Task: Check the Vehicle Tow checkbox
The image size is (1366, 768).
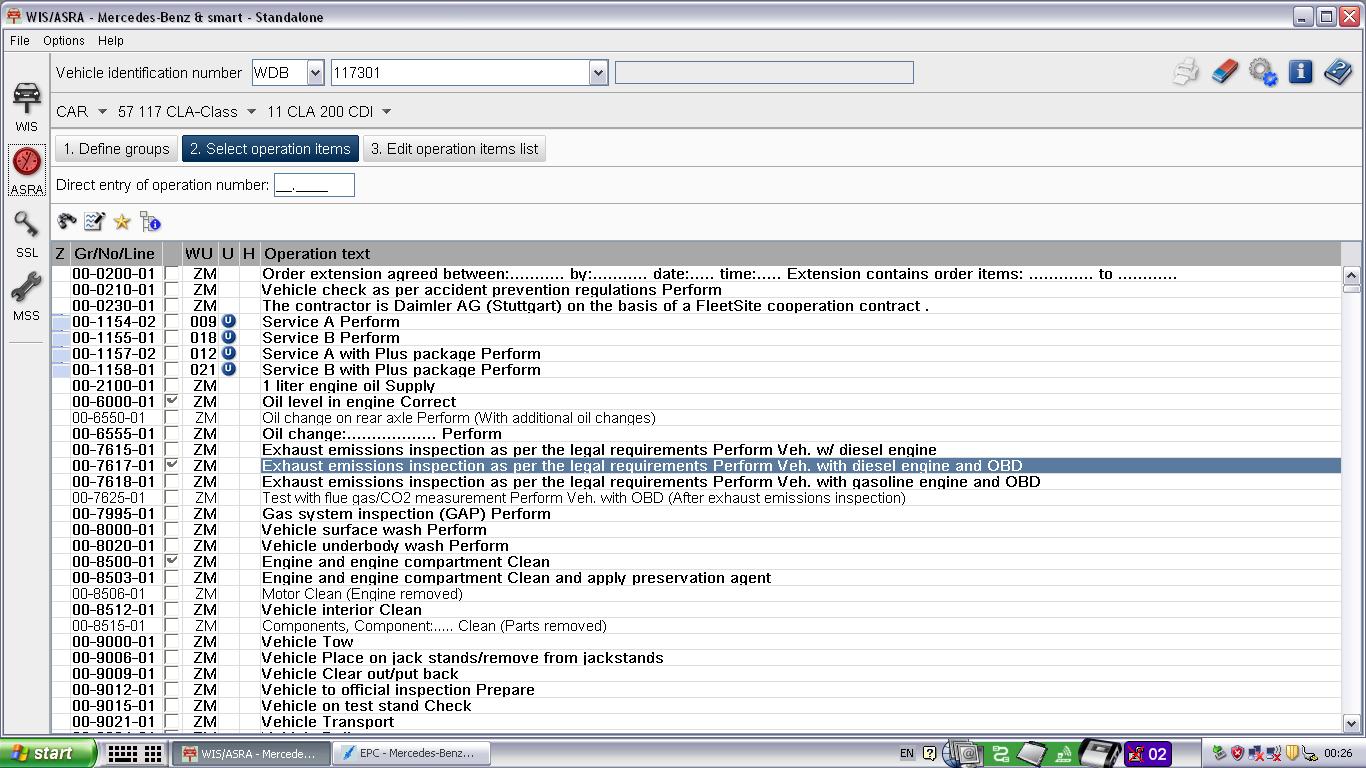Action: coord(172,641)
